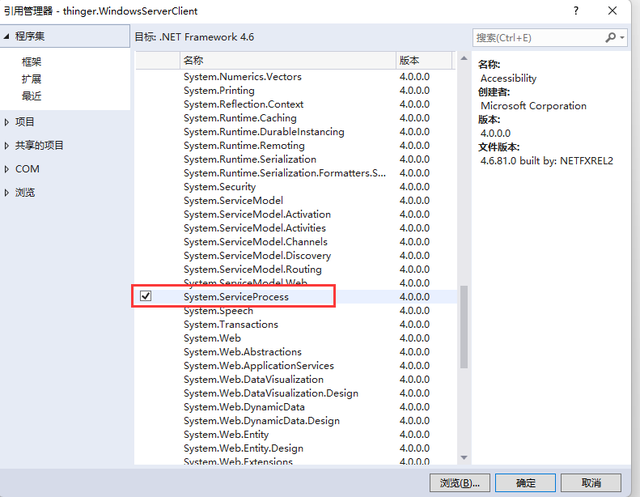Close the Reference Manager dialog

click(612, 11)
